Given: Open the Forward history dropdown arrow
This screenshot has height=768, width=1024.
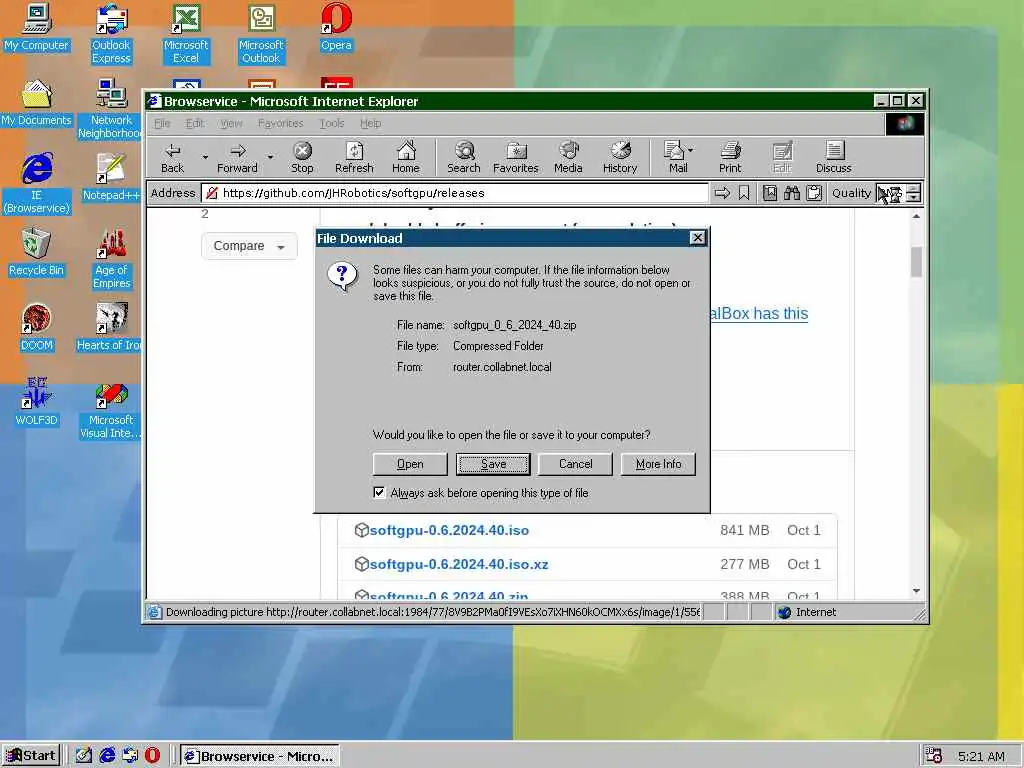Looking at the screenshot, I should pyautogui.click(x=270, y=157).
